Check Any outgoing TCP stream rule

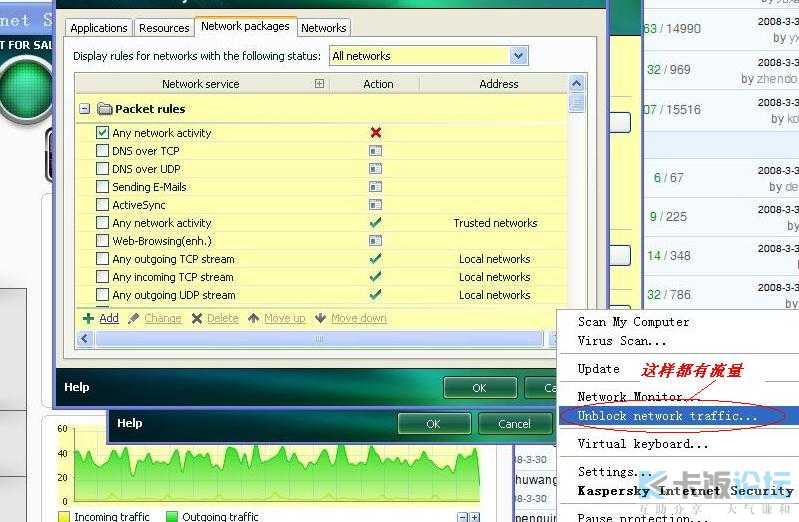[x=102, y=259]
